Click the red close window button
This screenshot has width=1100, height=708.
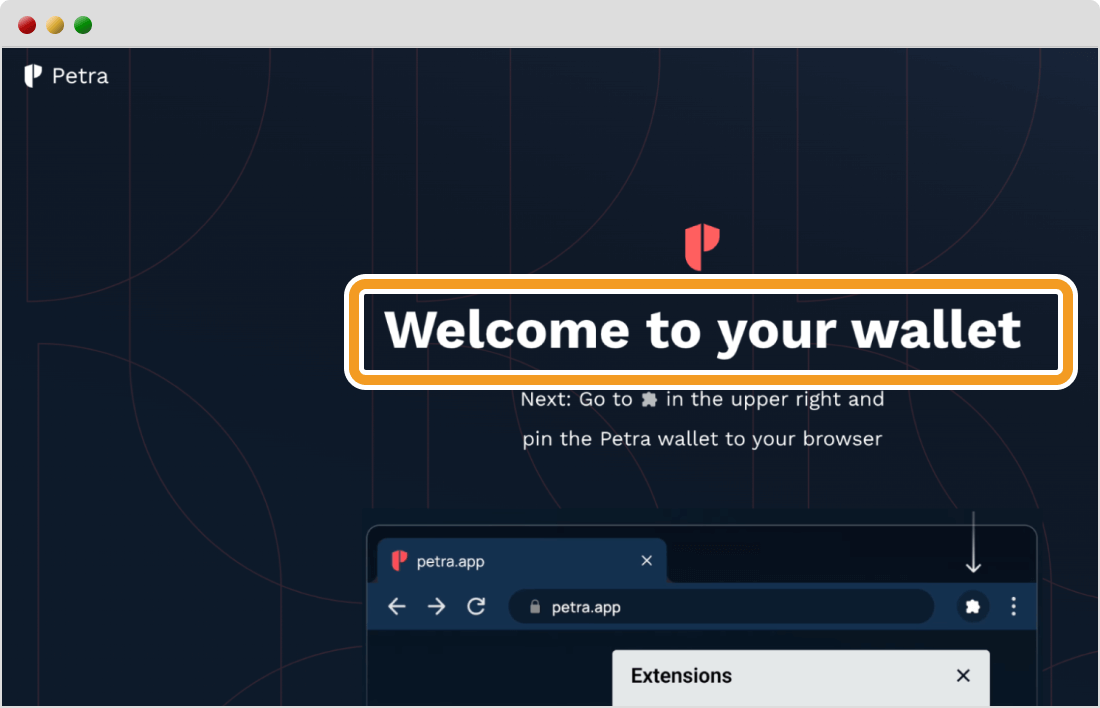click(27, 25)
